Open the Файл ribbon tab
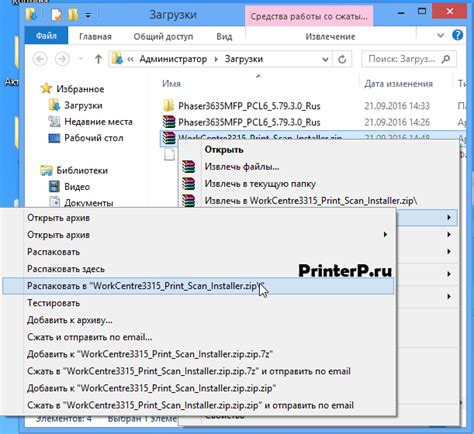Viewport: 474px width, 434px height. (x=46, y=36)
